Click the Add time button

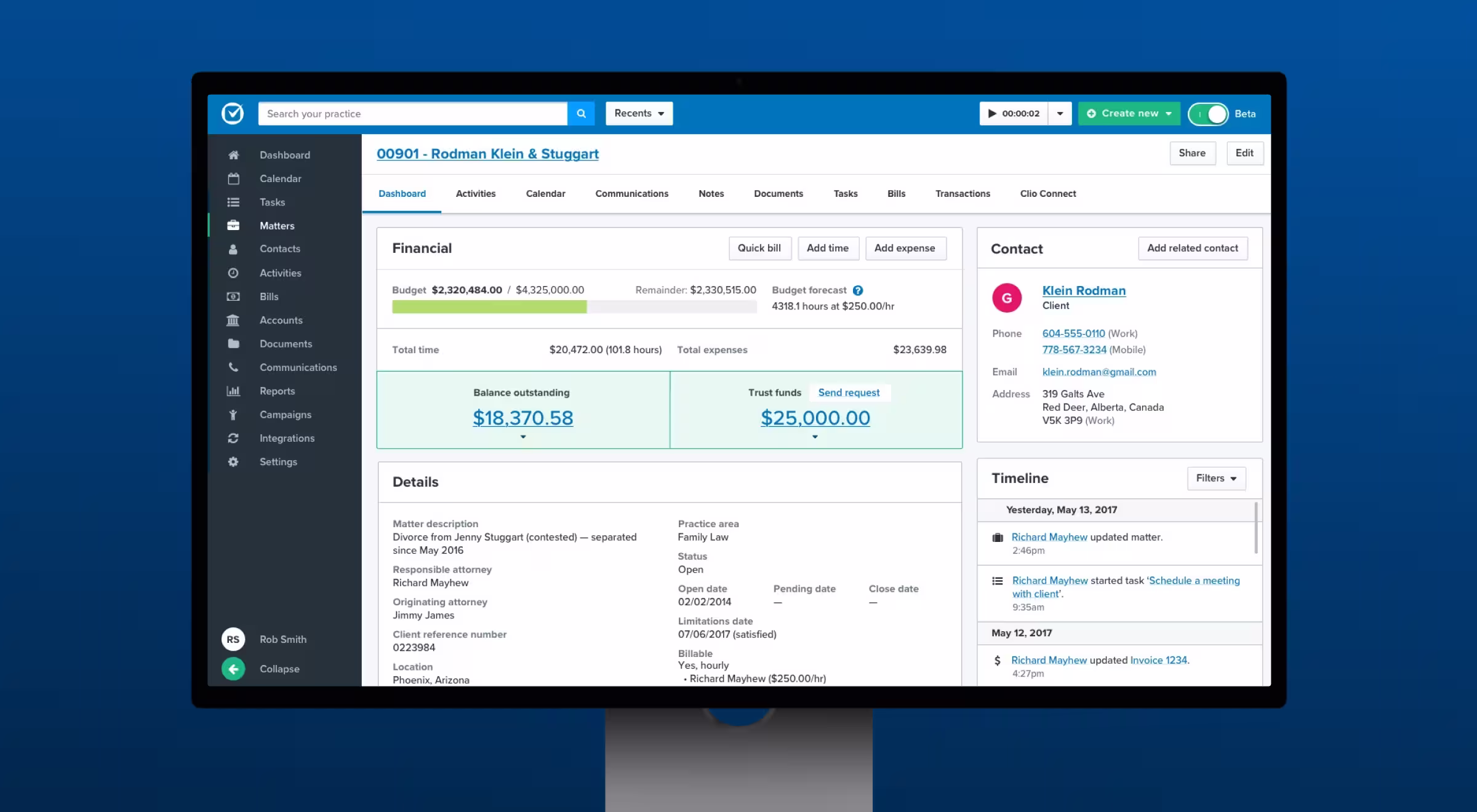(828, 248)
